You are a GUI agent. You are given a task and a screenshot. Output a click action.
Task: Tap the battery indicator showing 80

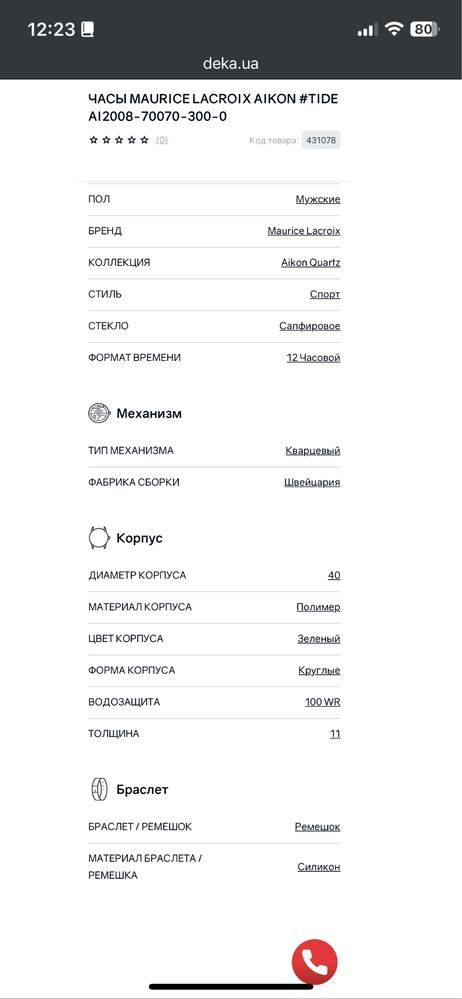pos(424,29)
